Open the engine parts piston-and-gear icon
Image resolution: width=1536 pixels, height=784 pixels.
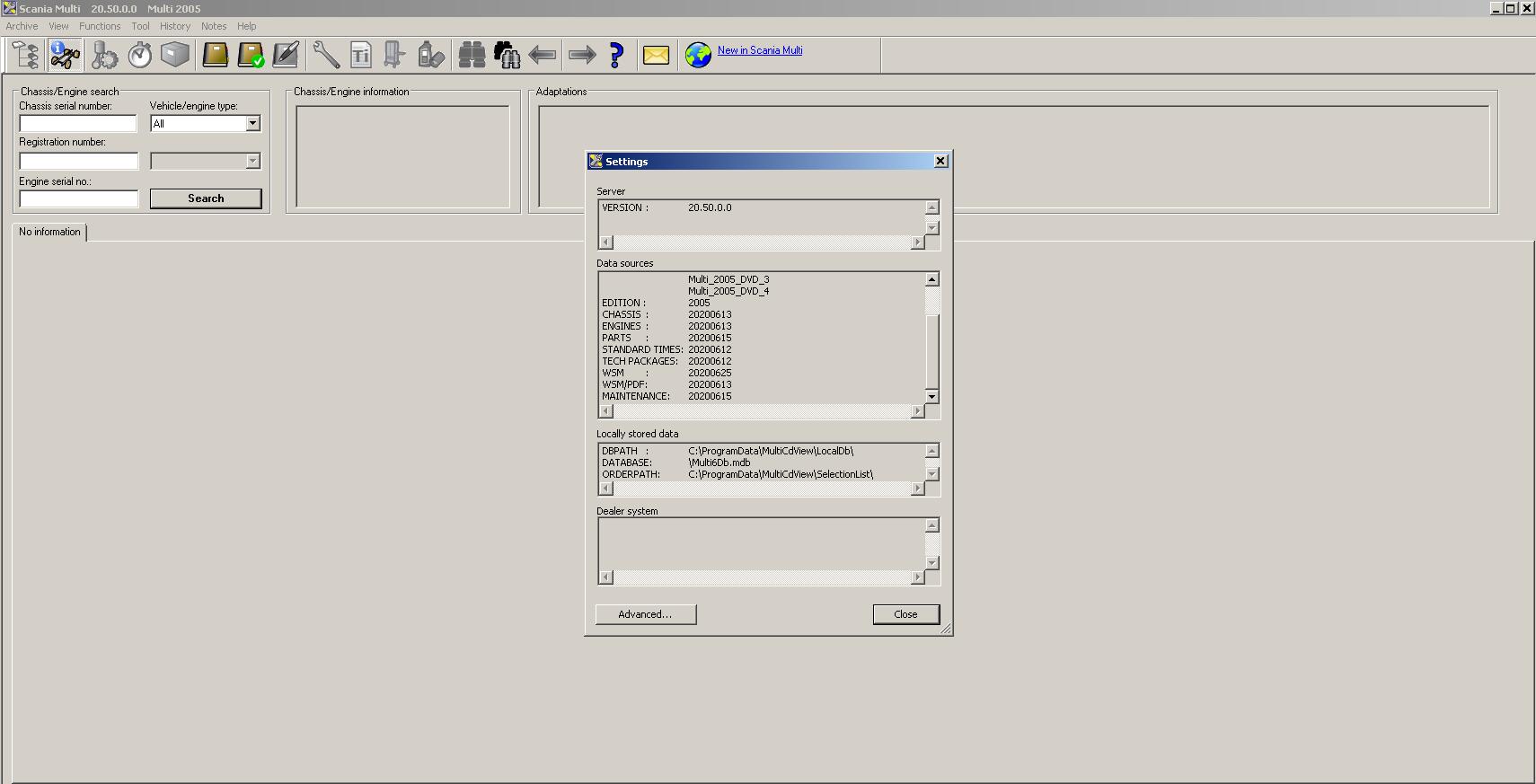click(x=104, y=55)
